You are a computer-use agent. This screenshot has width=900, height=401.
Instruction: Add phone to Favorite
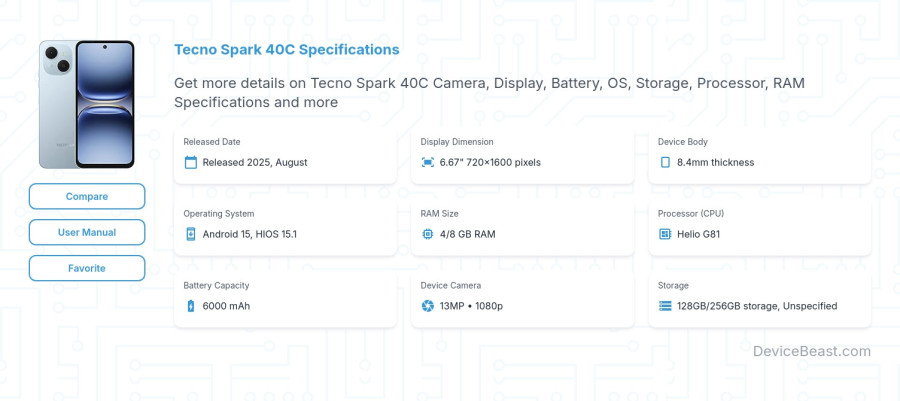(87, 268)
